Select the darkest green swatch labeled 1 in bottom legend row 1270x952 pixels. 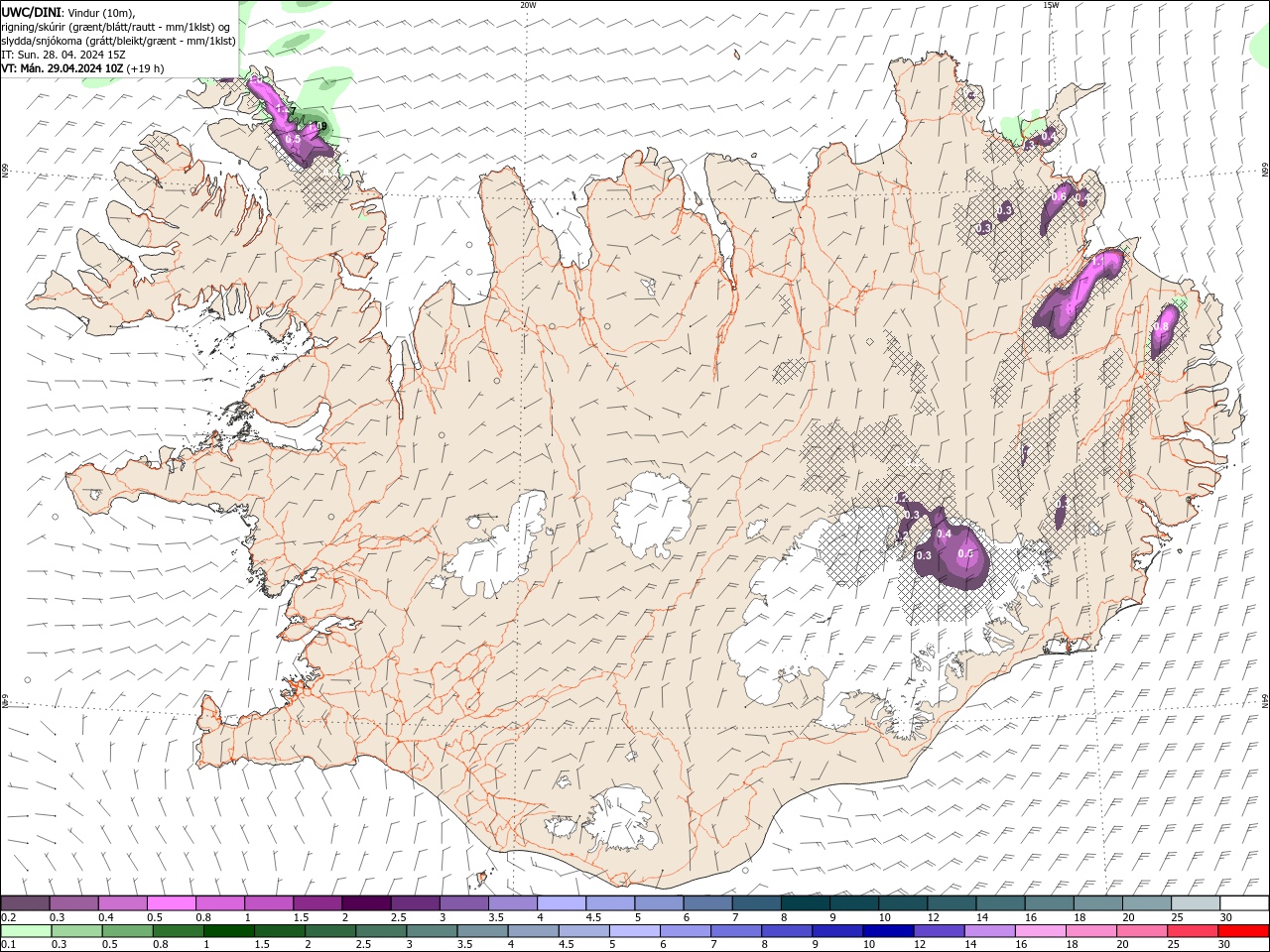point(228,931)
